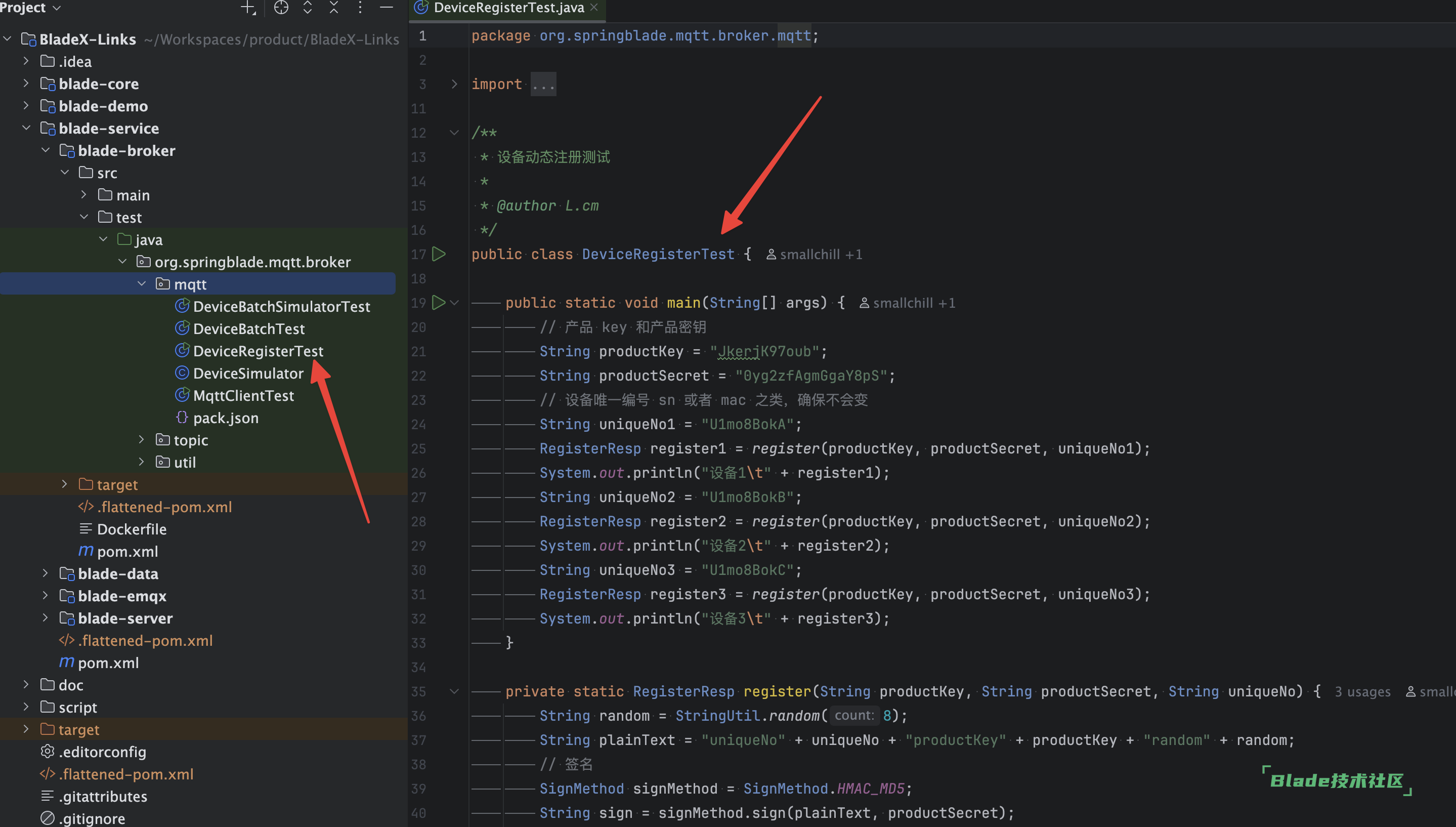The width and height of the screenshot is (1456, 827).
Task: Click the select opened file crosshair icon
Action: tap(281, 8)
